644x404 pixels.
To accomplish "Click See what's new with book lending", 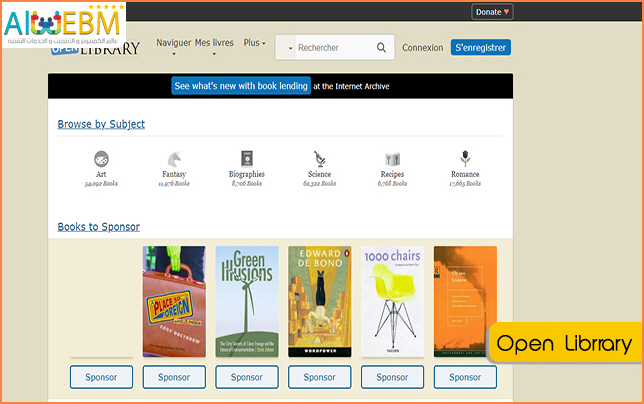I will [x=241, y=86].
